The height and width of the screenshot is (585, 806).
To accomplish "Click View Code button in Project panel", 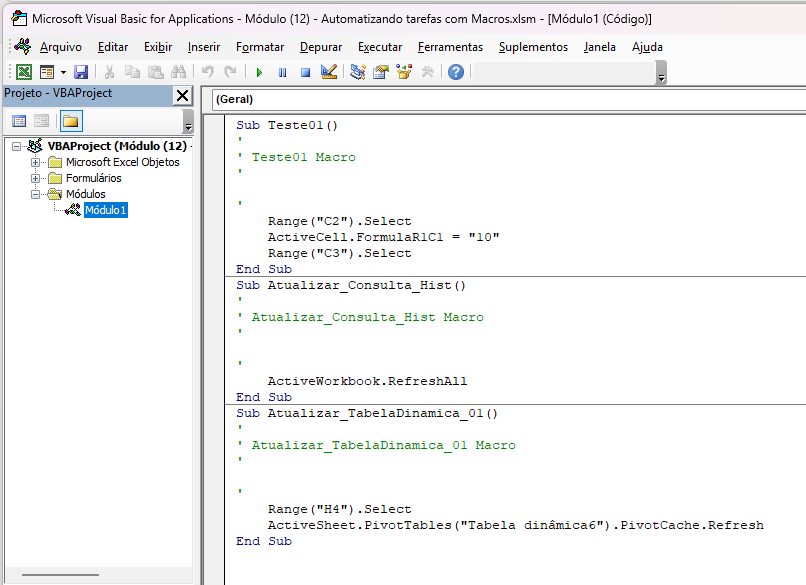I will click(19, 121).
